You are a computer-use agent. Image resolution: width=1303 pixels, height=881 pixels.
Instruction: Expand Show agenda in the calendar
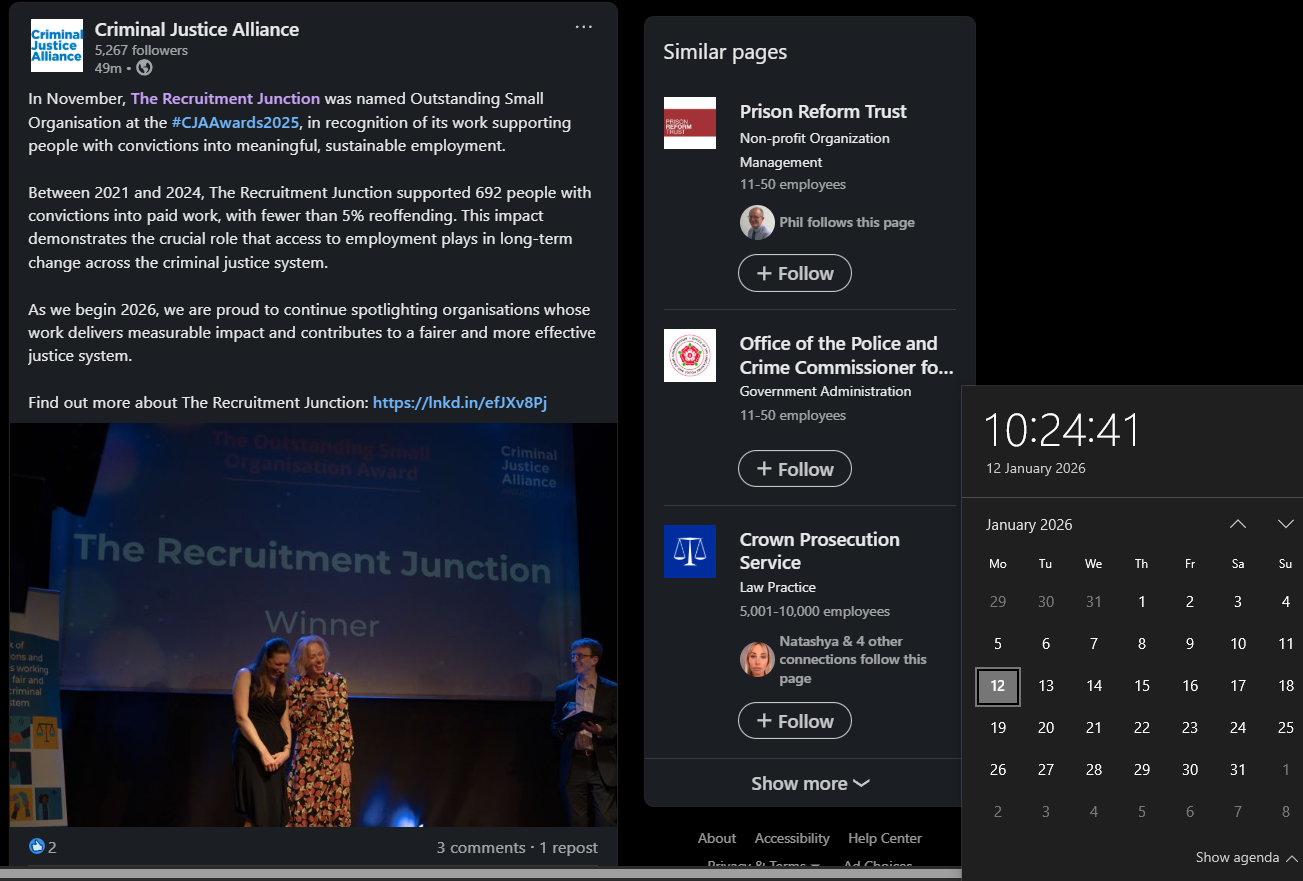(x=1247, y=857)
